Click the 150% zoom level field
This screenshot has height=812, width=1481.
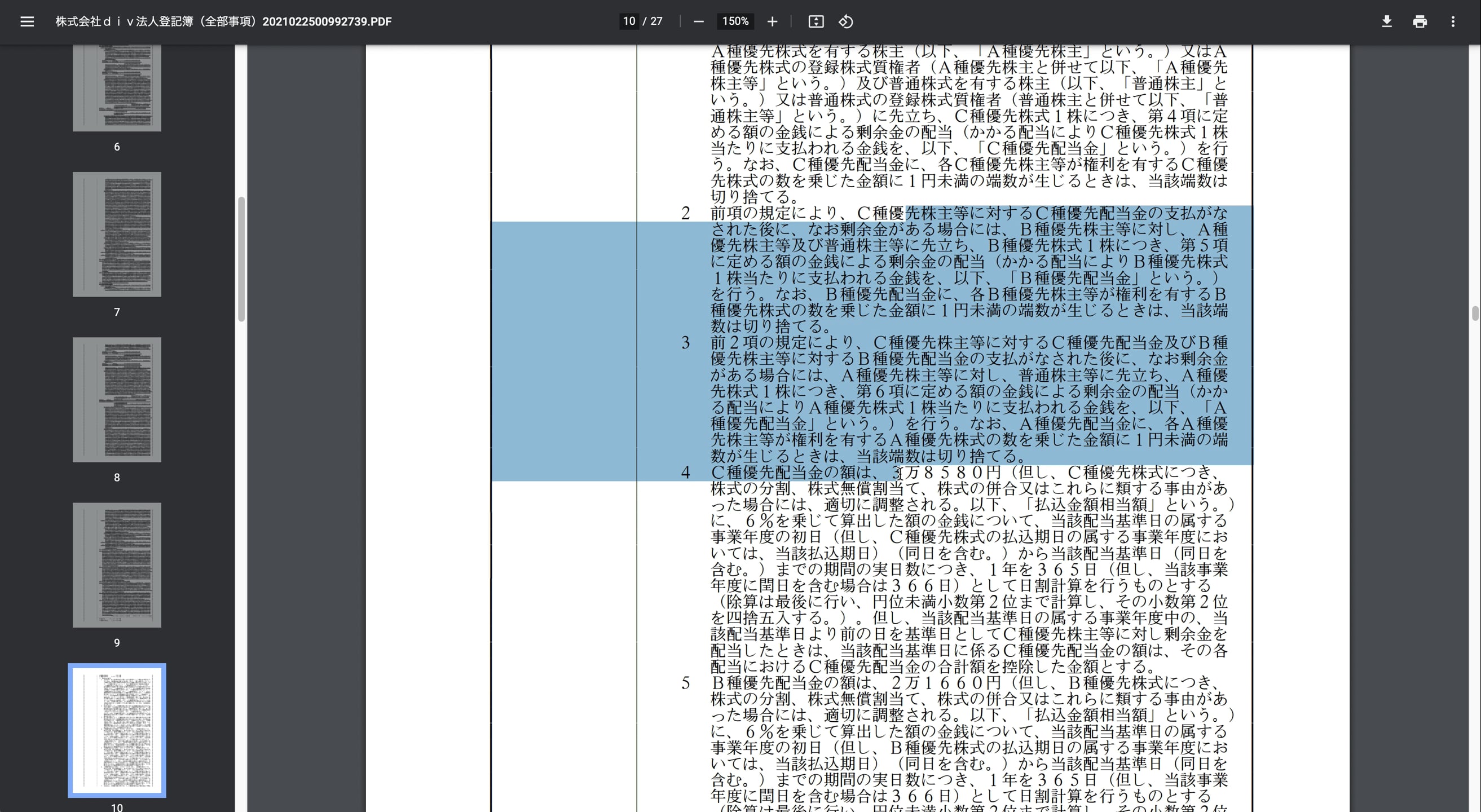click(x=735, y=22)
